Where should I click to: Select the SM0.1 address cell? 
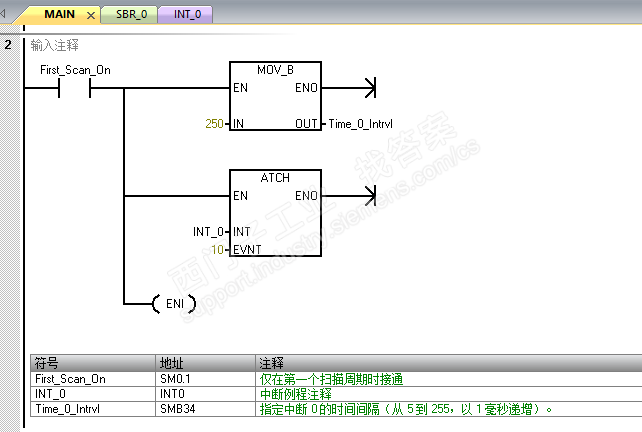point(205,379)
